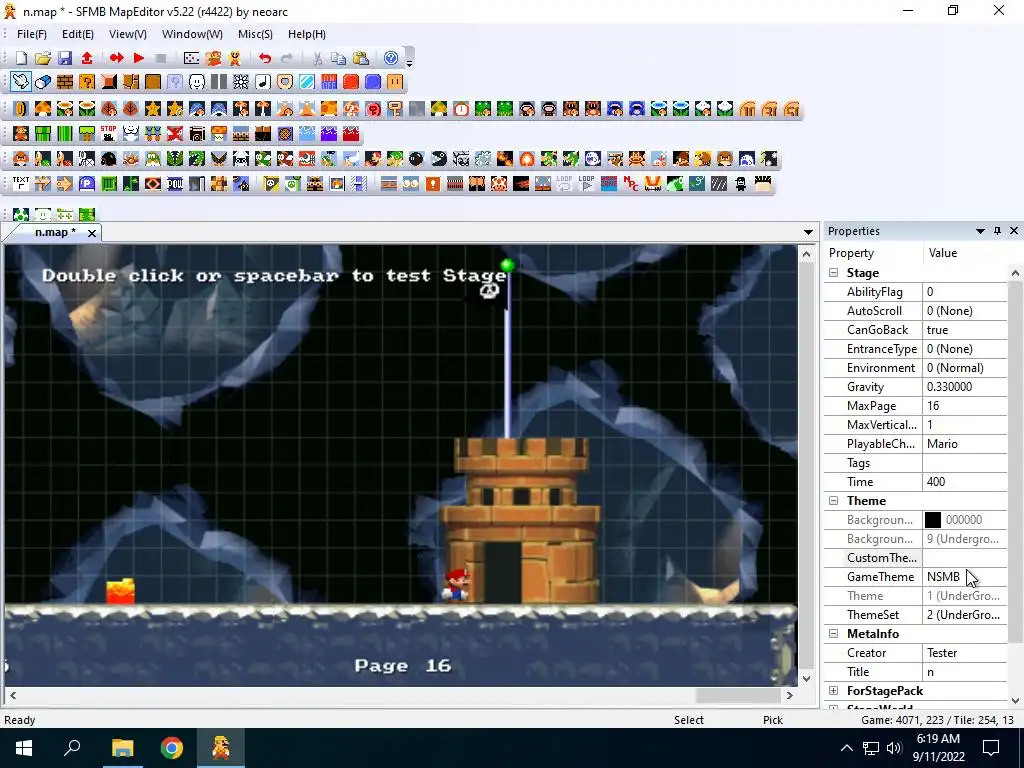Viewport: 1024px width, 768px height.
Task: Select the Yoshi egg icon
Action: click(x=21, y=214)
